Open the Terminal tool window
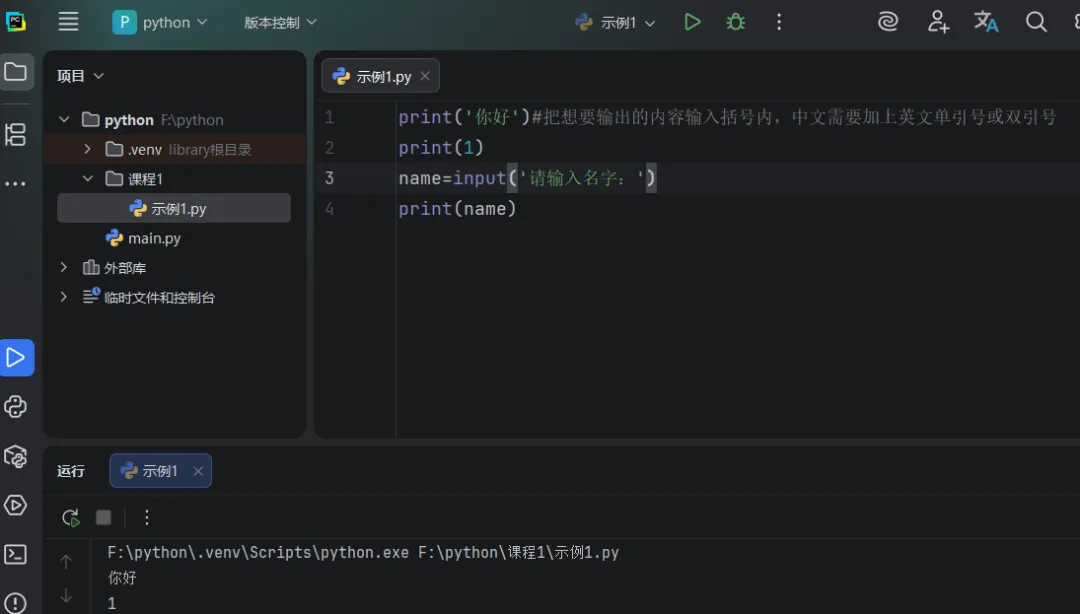The width and height of the screenshot is (1080, 614). tap(15, 554)
